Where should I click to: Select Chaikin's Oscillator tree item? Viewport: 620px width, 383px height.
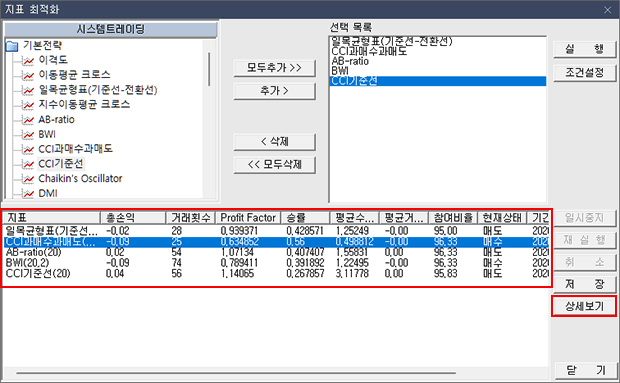80,179
